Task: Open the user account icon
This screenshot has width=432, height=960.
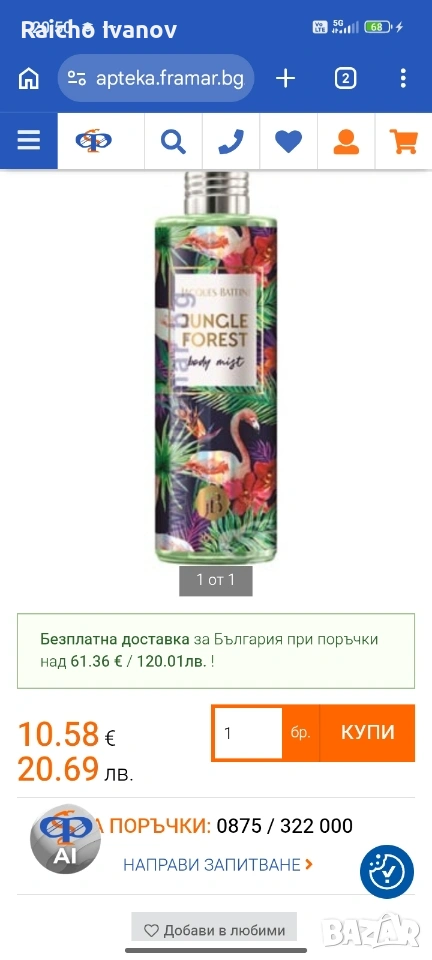Action: click(346, 142)
